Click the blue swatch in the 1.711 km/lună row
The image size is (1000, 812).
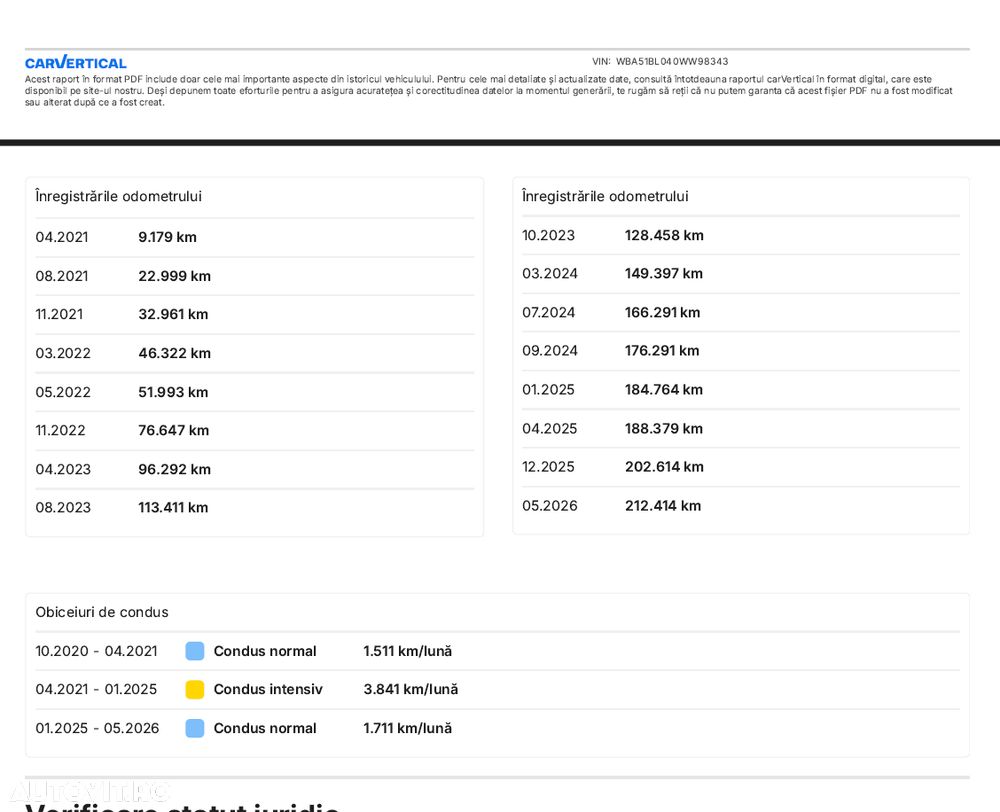pyautogui.click(x=195, y=728)
